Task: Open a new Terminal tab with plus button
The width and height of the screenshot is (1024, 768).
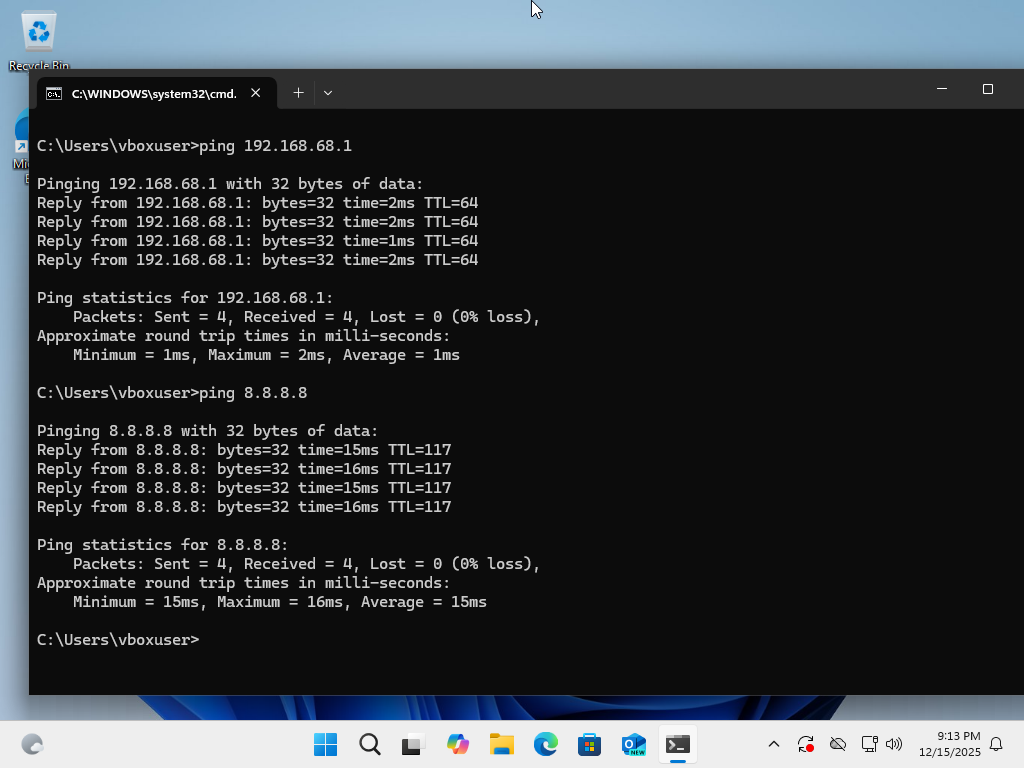Action: pos(298,92)
